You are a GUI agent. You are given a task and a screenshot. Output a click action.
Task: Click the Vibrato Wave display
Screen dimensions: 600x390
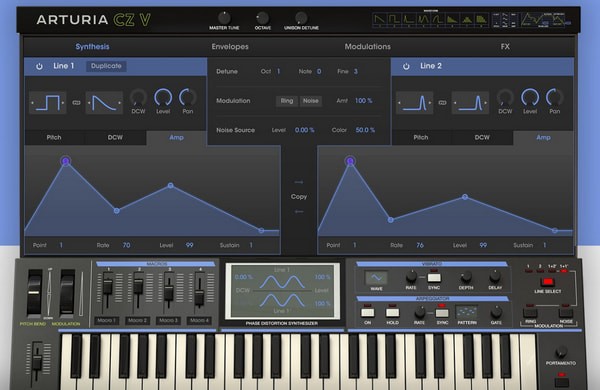pos(376,277)
